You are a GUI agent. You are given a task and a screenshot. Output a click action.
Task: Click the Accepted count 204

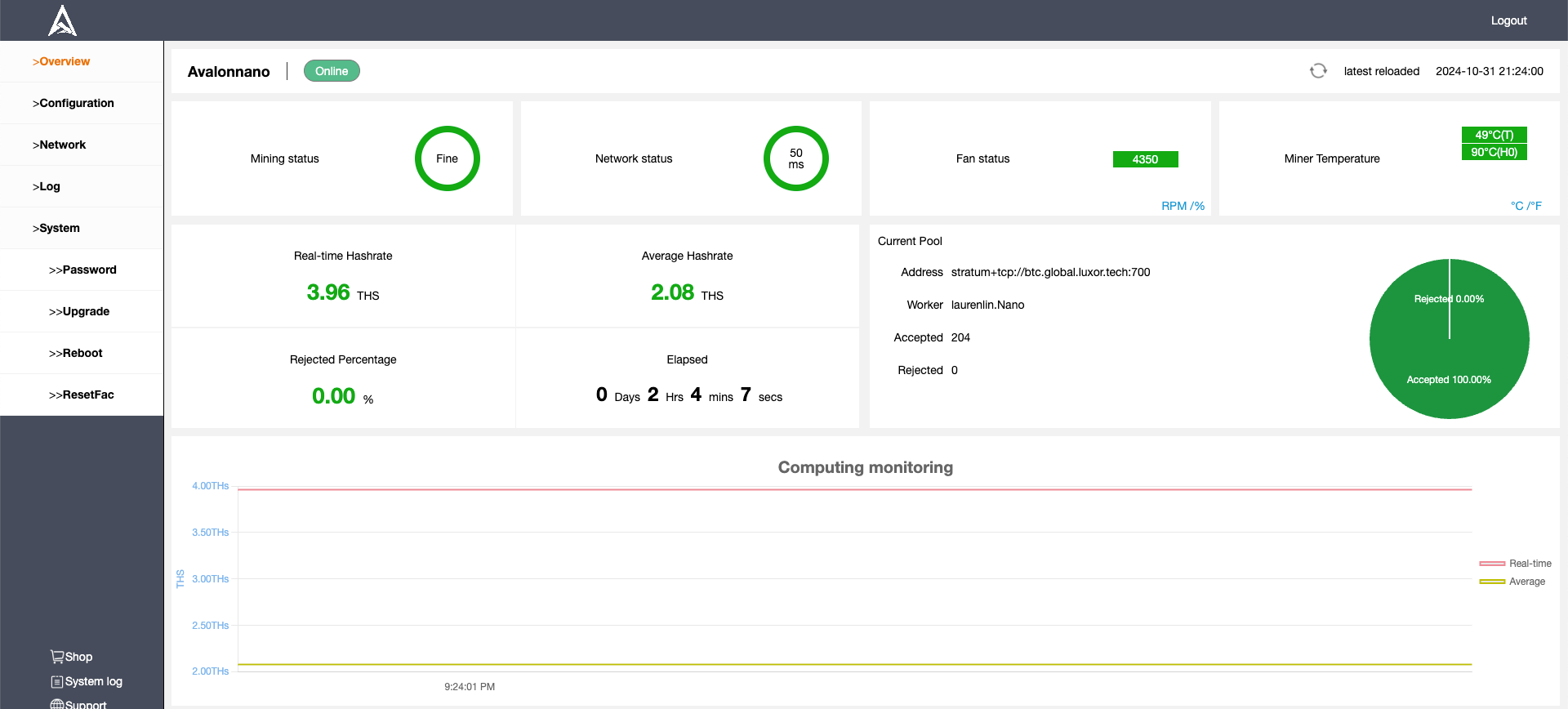pos(960,337)
